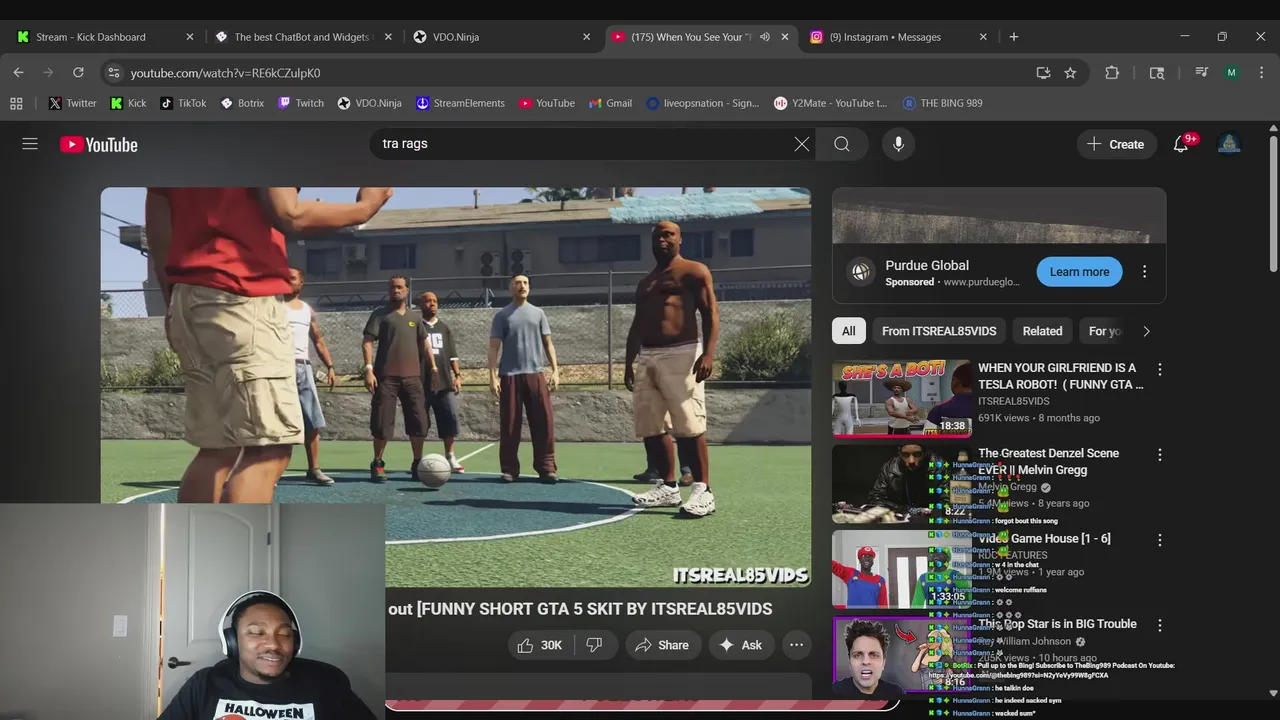The width and height of the screenshot is (1280, 720).
Task: Open options for the Video Game House video
Action: coord(1159,540)
